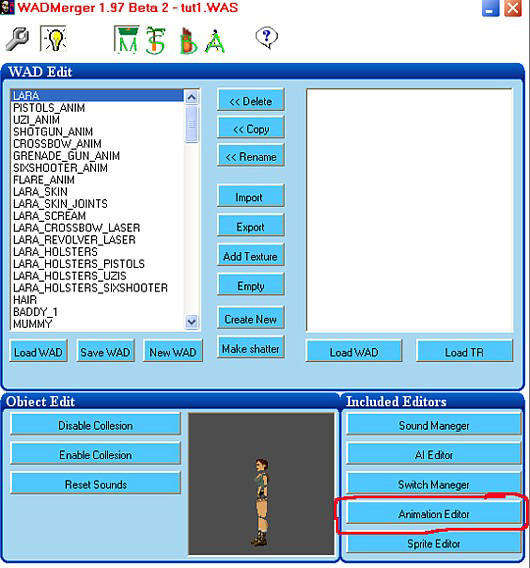Open the green M tool icon
This screenshot has width=530, height=568.
coord(126,40)
